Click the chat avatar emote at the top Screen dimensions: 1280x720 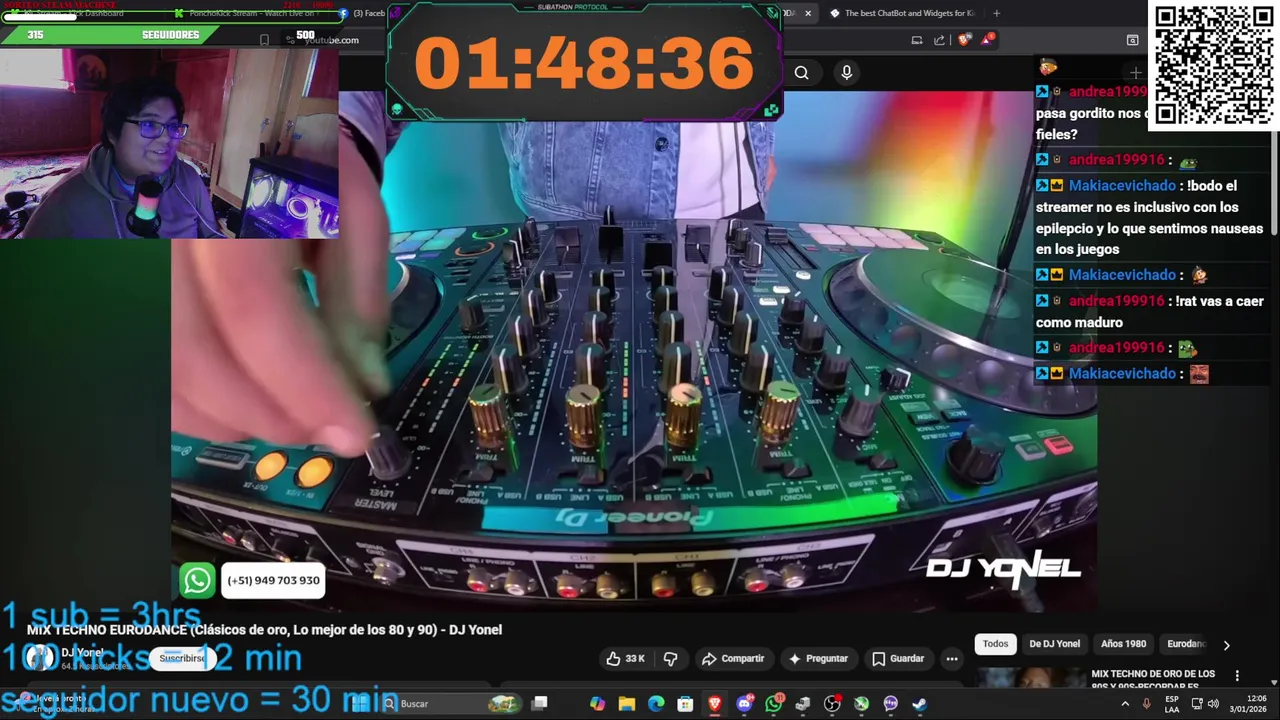click(x=1048, y=67)
